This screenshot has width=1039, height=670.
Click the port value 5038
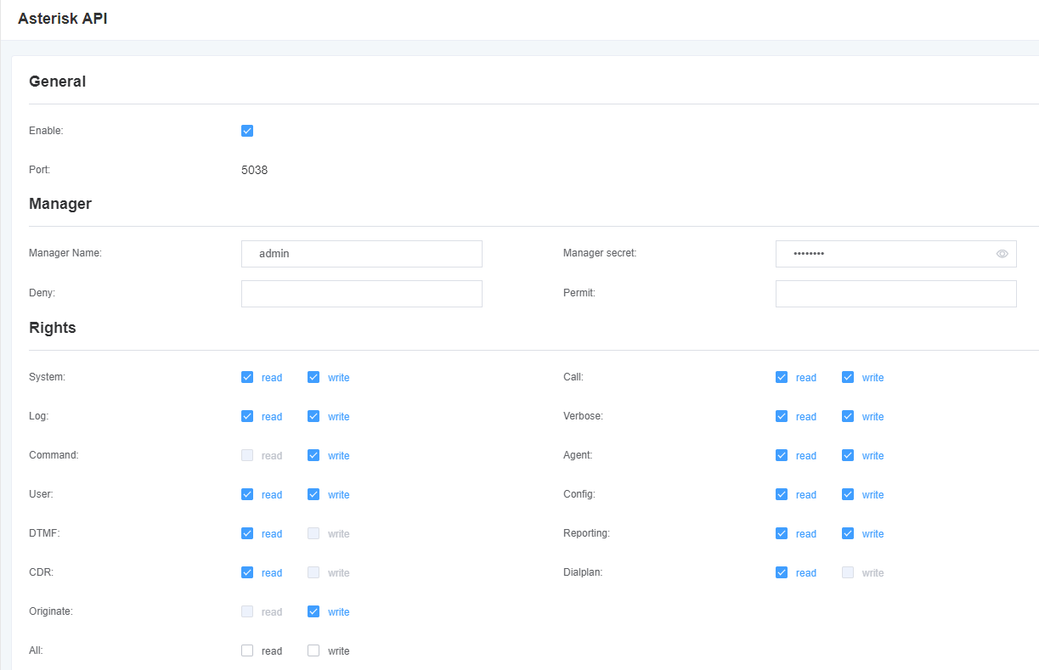pyautogui.click(x=254, y=170)
